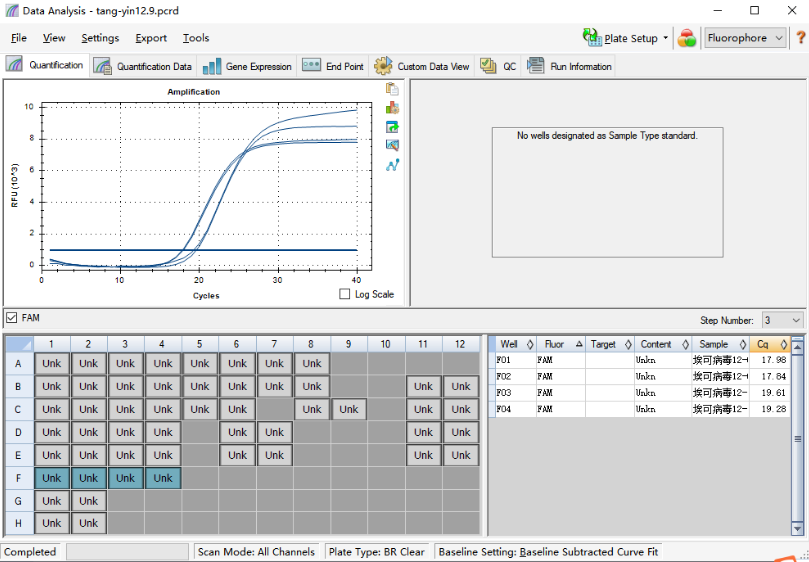
Task: Click Plate Type BR Clear status entry
Action: (x=377, y=552)
